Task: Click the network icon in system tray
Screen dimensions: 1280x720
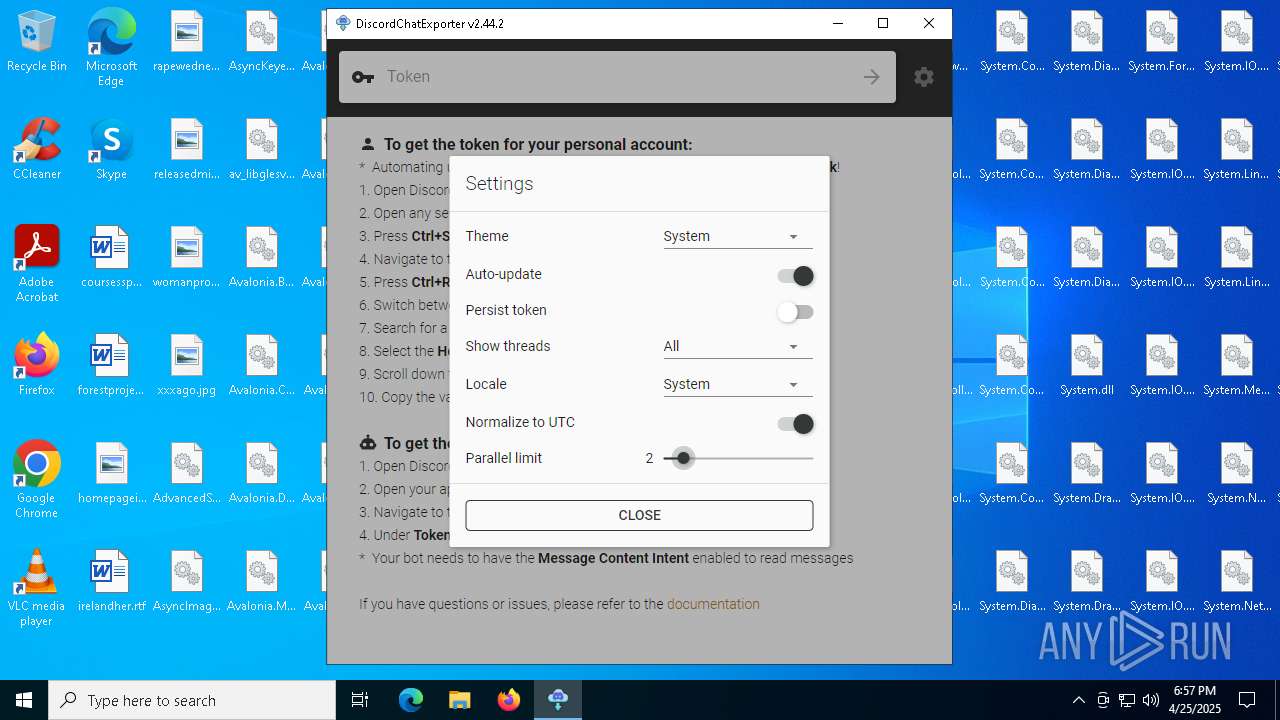Action: click(x=1127, y=700)
